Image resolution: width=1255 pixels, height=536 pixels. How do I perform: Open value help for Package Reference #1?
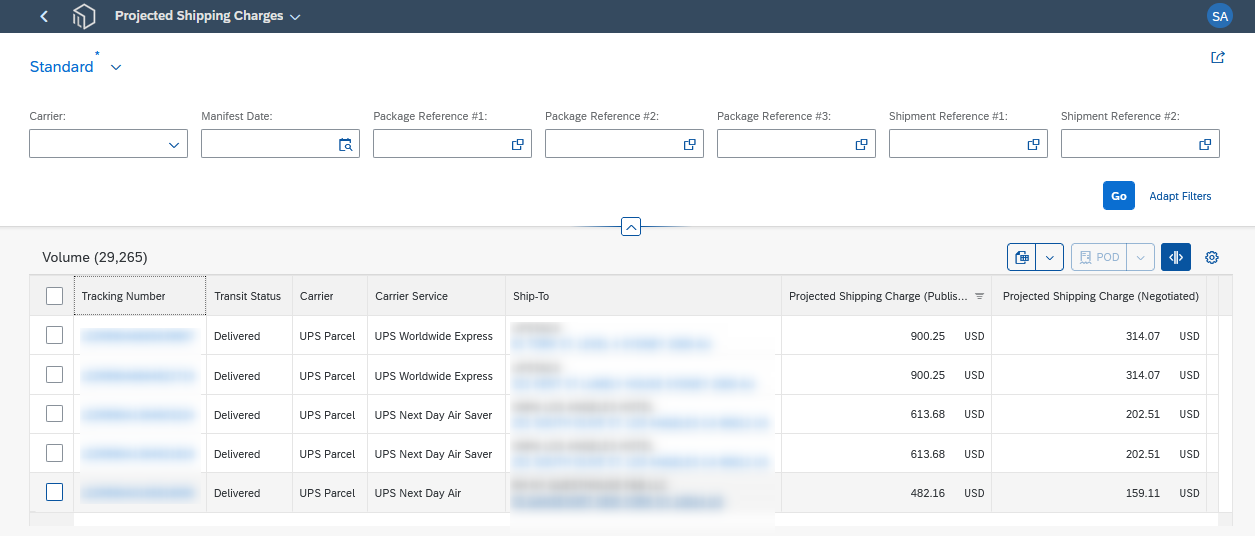point(517,145)
